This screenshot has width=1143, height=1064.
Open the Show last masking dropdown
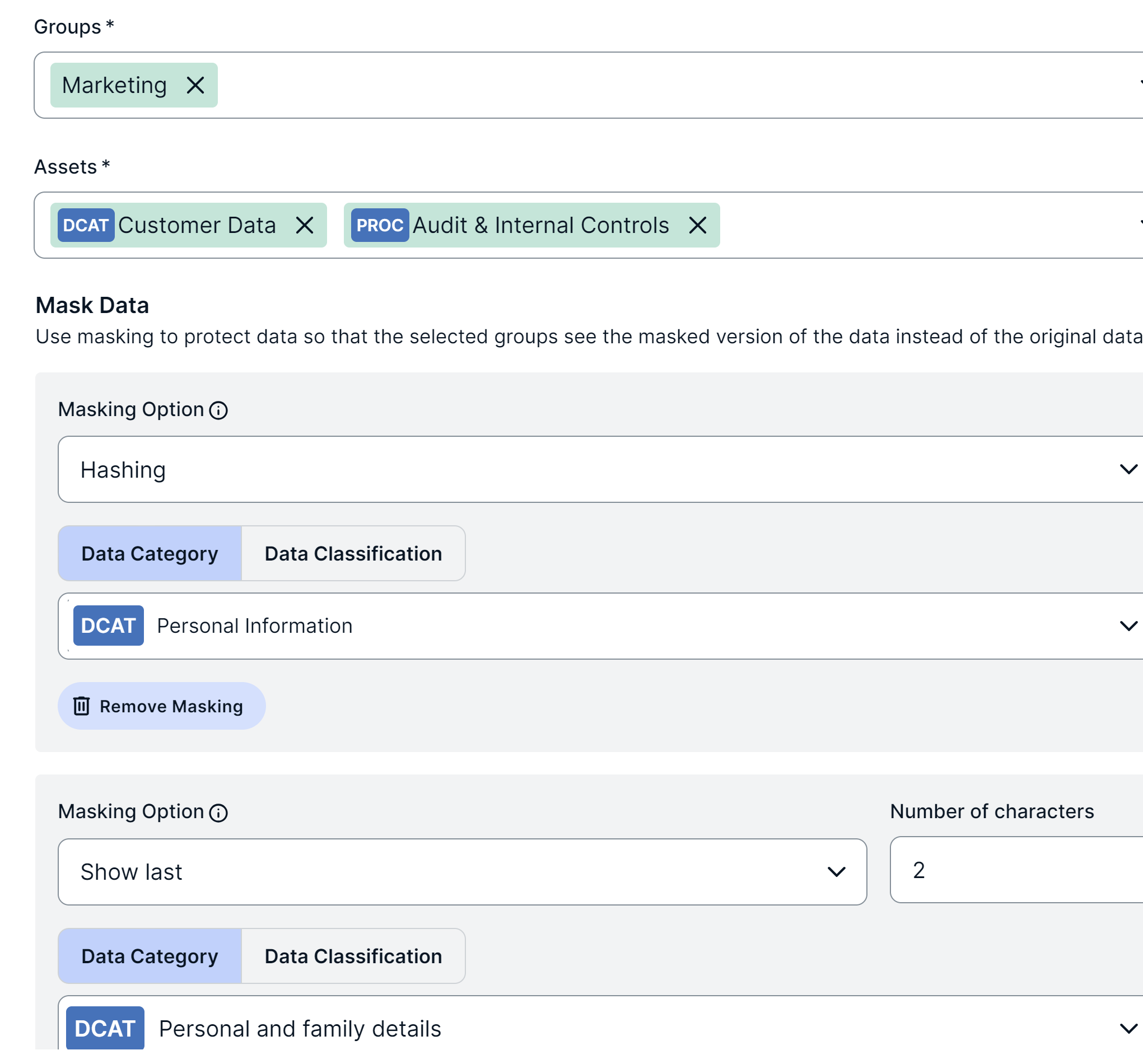click(836, 871)
